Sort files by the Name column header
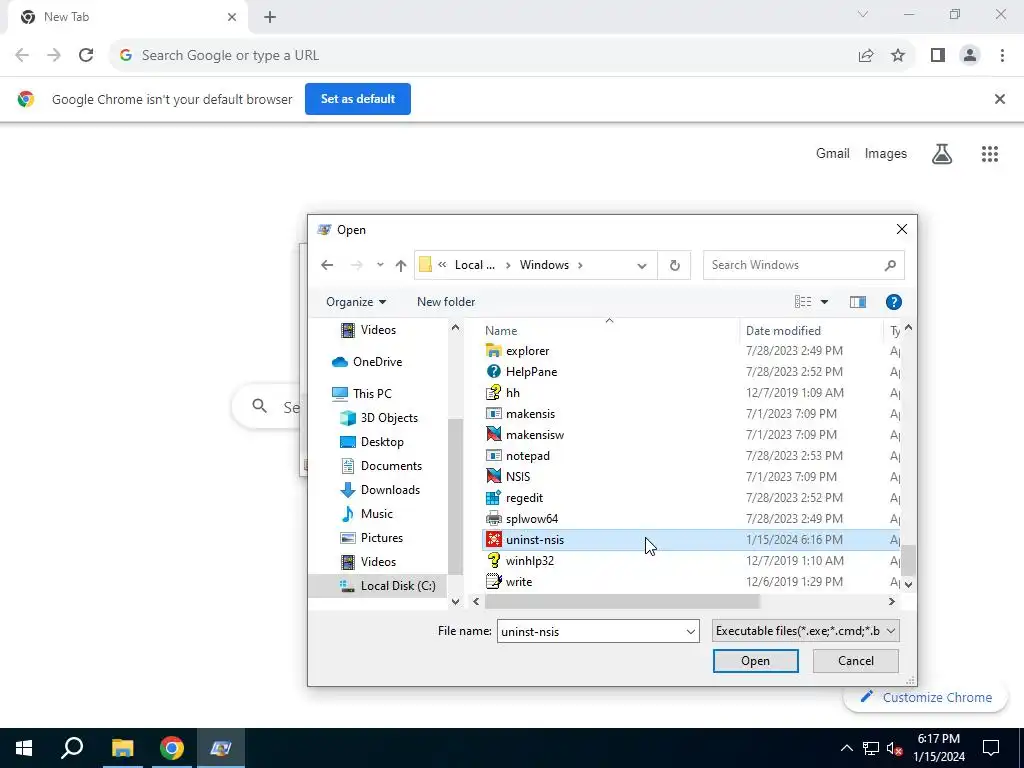The image size is (1024, 768). (x=610, y=330)
